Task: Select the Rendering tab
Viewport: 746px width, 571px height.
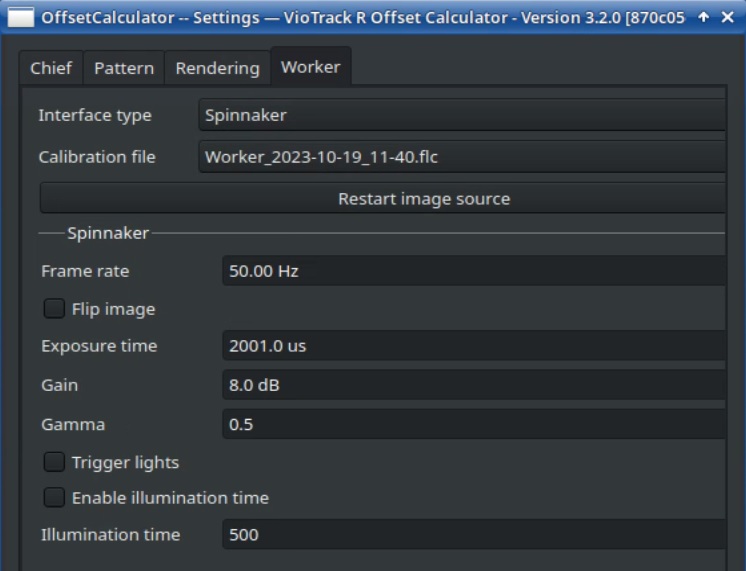Action: (x=217, y=68)
